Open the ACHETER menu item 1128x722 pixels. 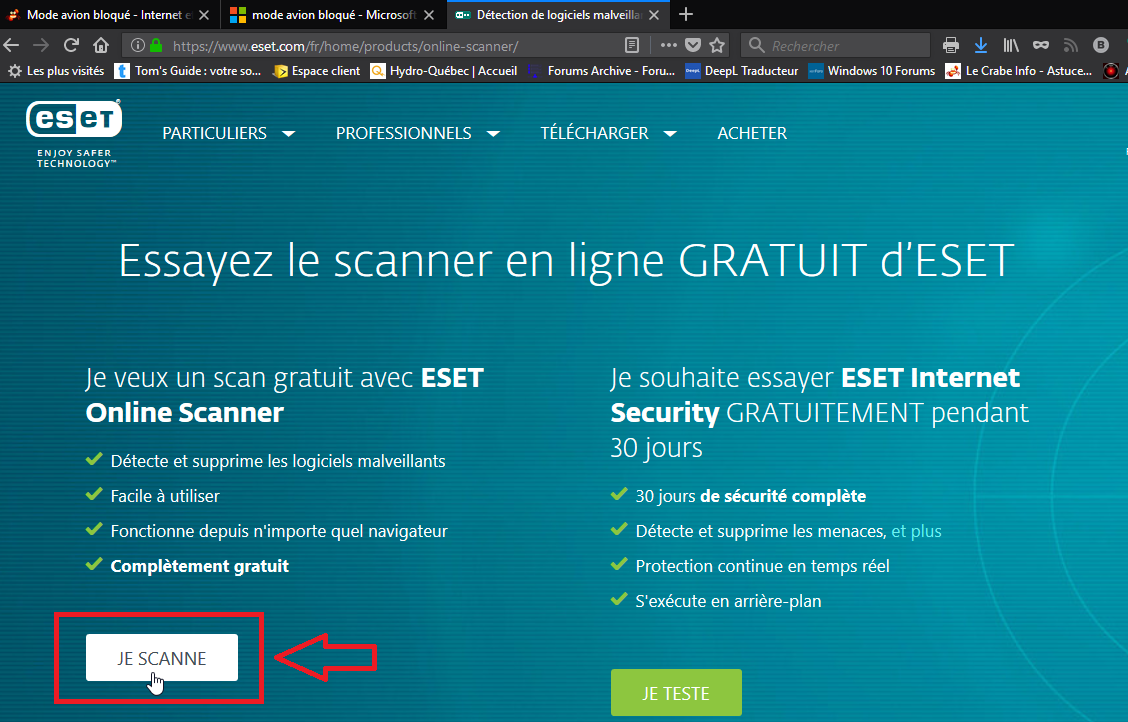coord(752,133)
